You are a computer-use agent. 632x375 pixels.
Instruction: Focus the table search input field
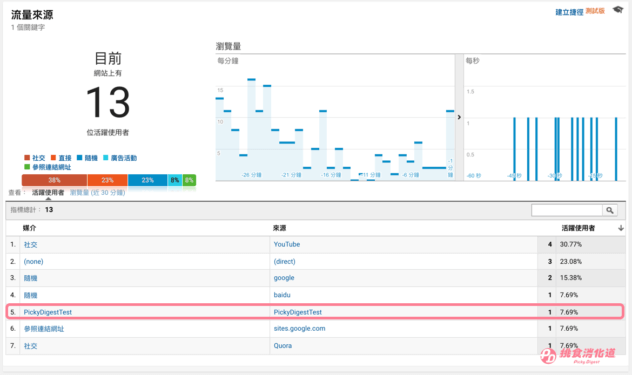[567, 210]
